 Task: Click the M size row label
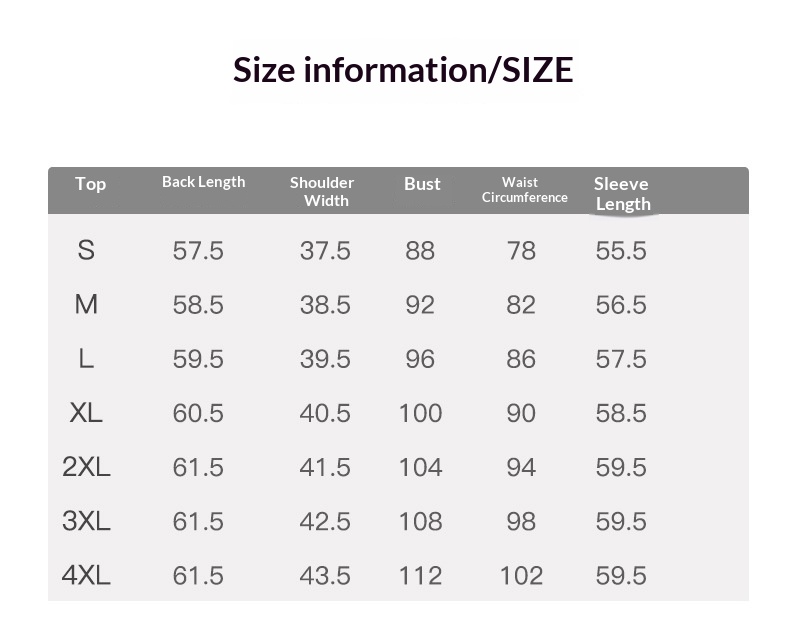[x=86, y=304]
